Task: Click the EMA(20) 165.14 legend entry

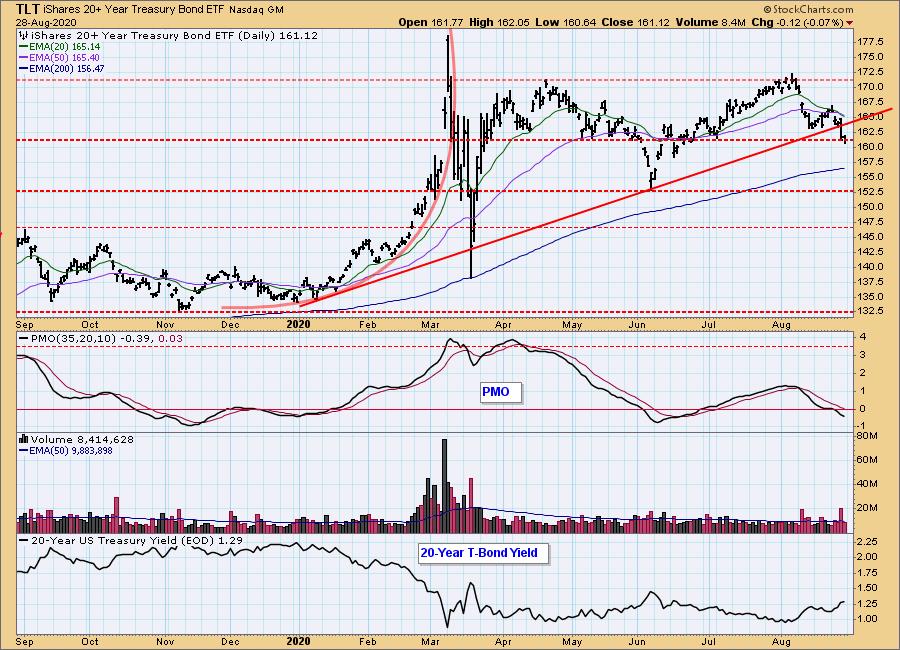Action: tap(60, 47)
